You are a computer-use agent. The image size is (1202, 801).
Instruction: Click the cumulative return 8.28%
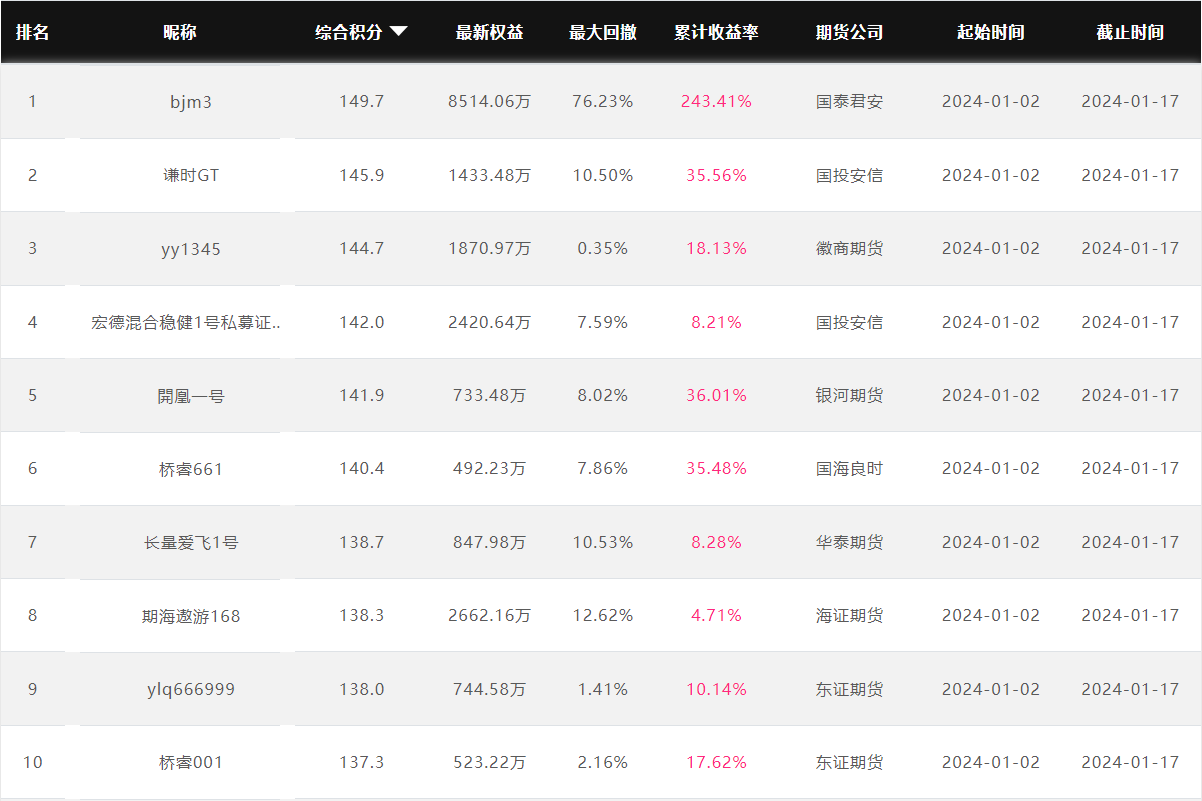[x=717, y=543]
